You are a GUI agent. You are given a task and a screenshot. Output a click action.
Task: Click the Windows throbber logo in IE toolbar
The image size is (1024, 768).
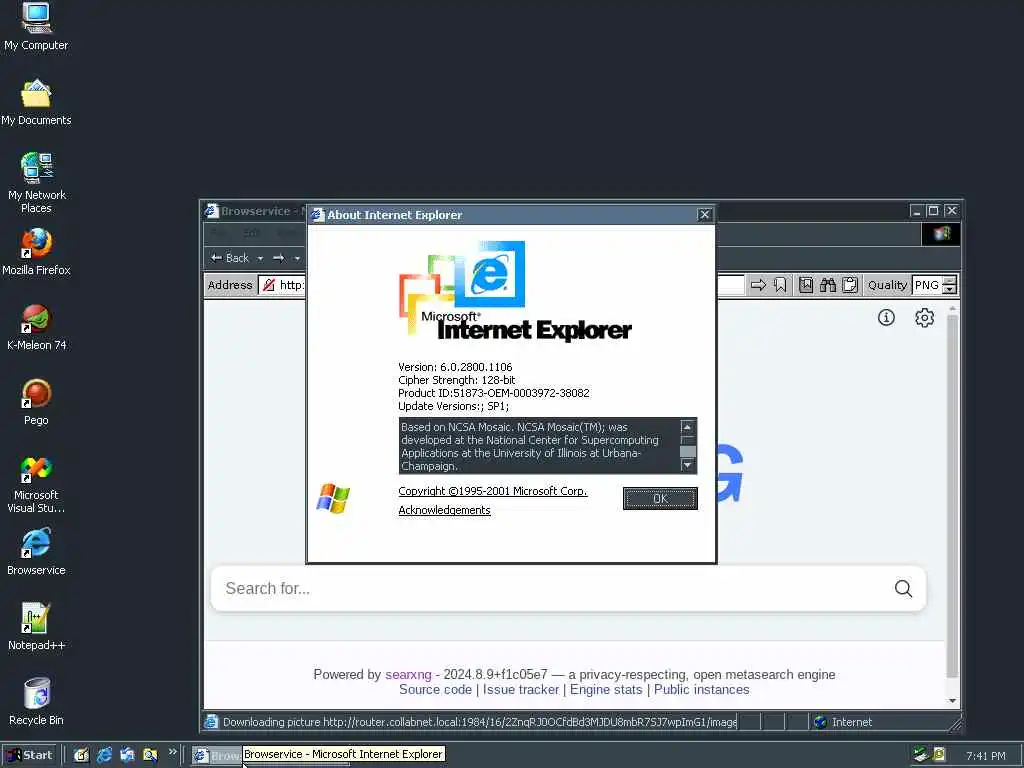pos(940,234)
